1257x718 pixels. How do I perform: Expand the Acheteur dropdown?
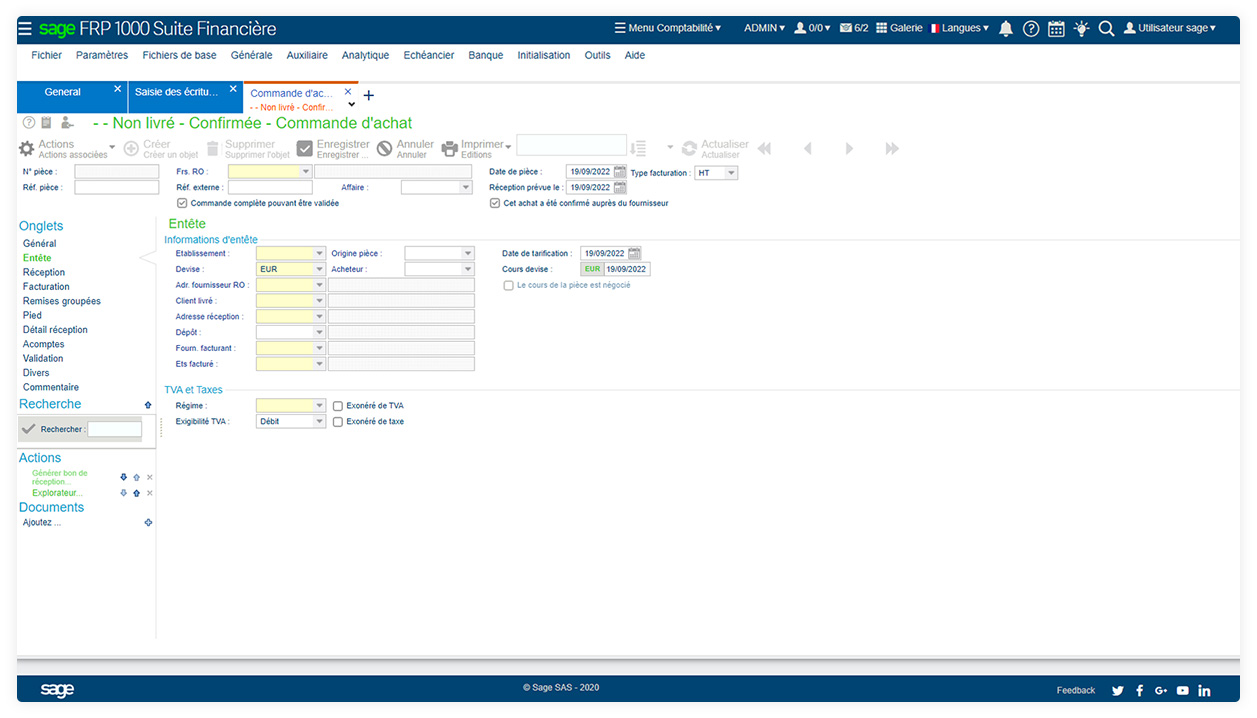468,269
